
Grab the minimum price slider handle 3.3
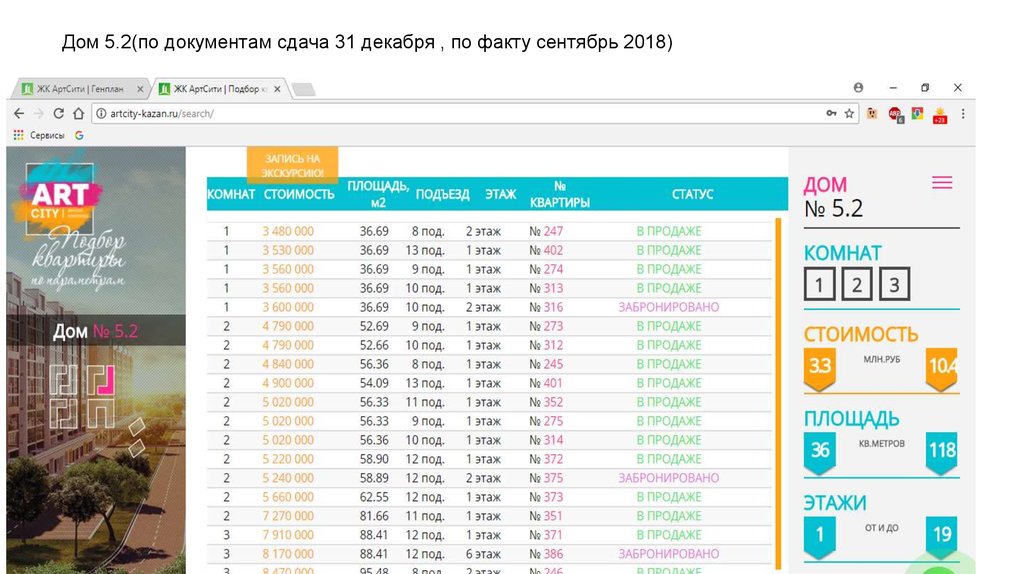coord(819,367)
